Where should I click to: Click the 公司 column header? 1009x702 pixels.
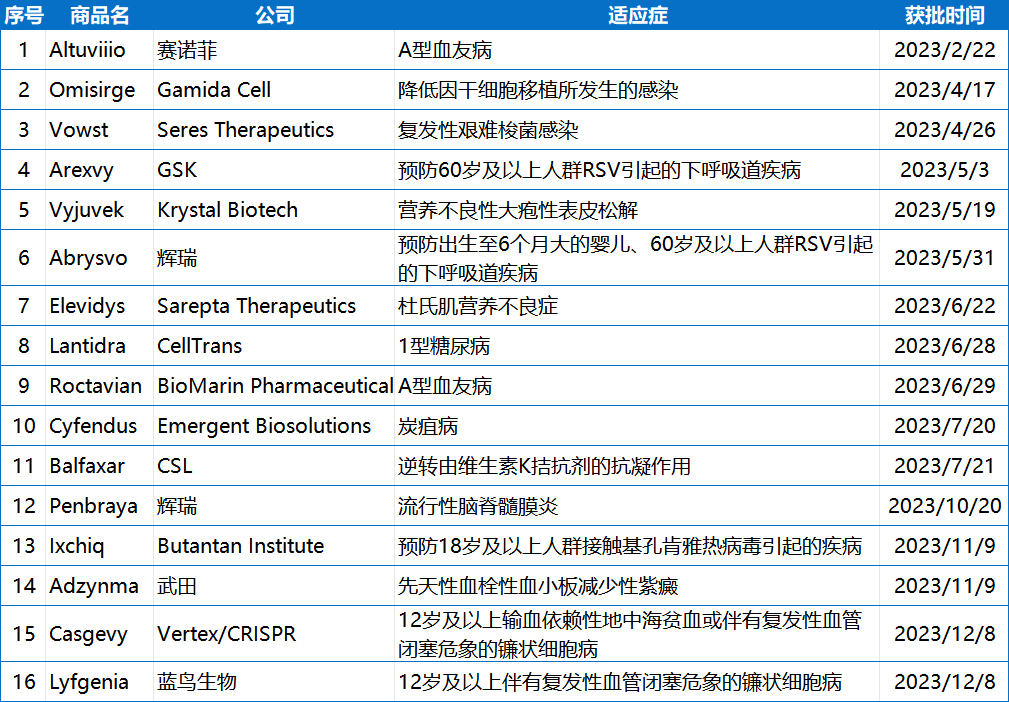click(277, 14)
